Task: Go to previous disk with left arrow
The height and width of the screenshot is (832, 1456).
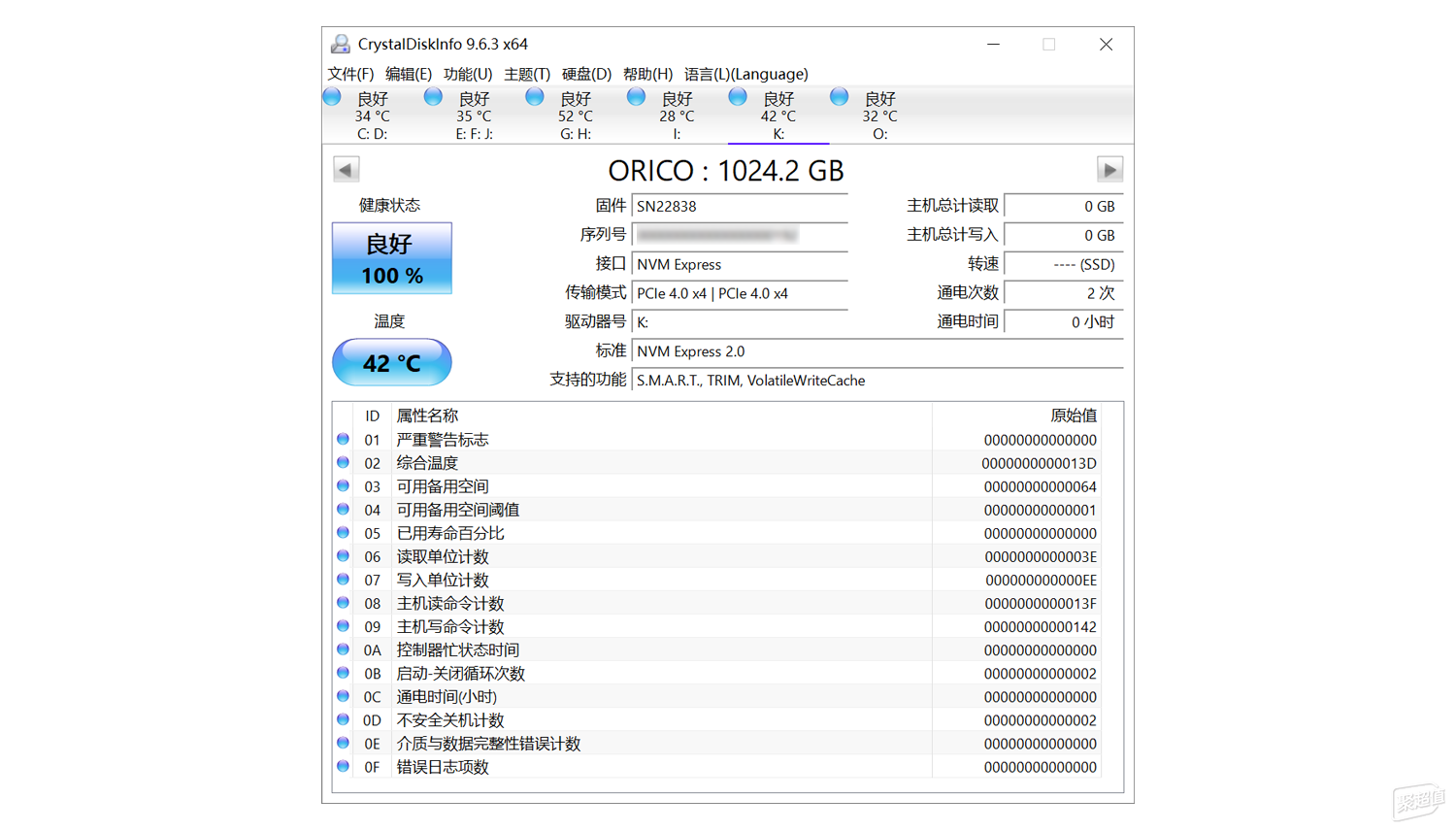Action: coord(347,170)
